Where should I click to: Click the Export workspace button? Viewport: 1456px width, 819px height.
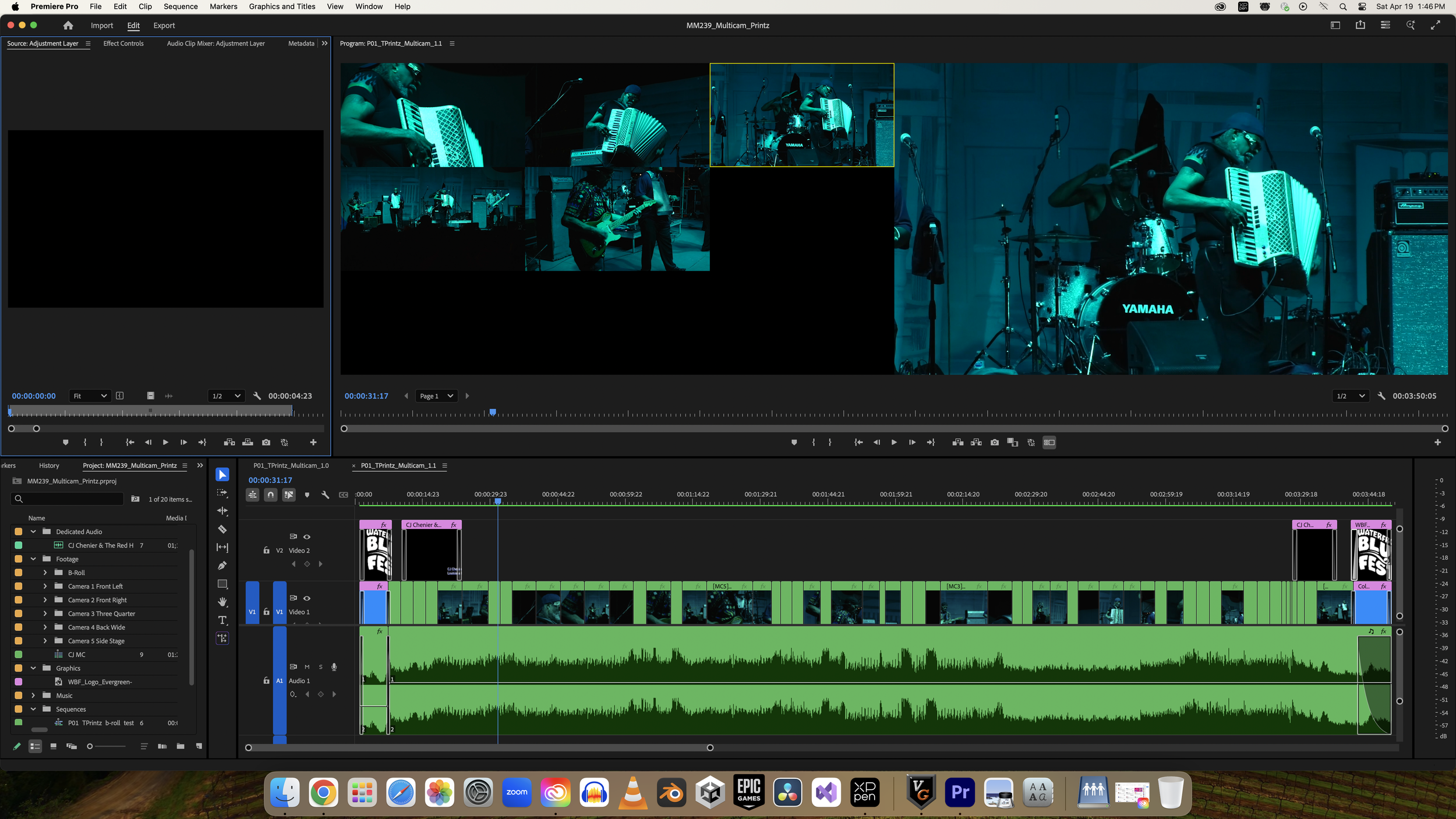(x=164, y=26)
